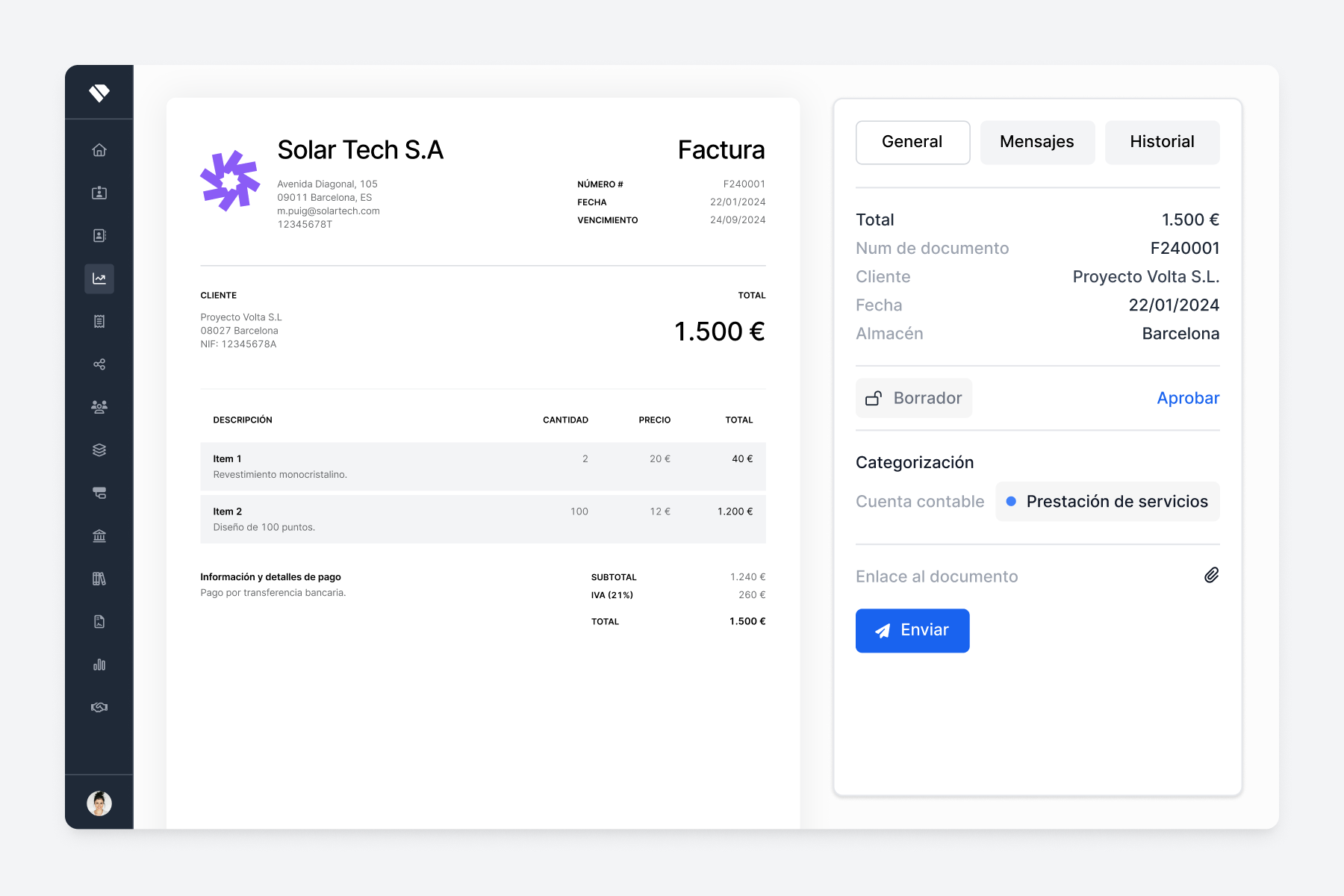Click the paint roller icon in sidebar
Screen dimensions: 1344x896
click(x=99, y=493)
